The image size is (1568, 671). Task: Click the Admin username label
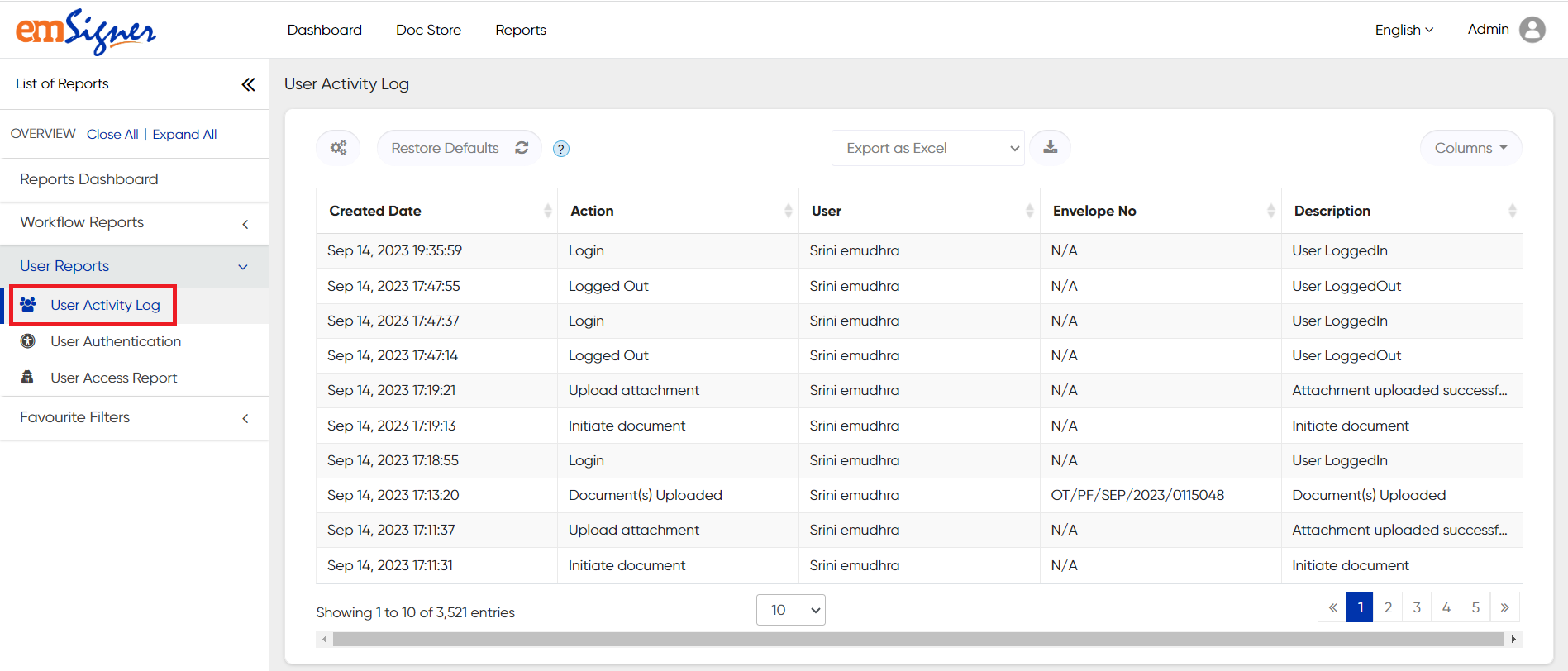(1488, 30)
